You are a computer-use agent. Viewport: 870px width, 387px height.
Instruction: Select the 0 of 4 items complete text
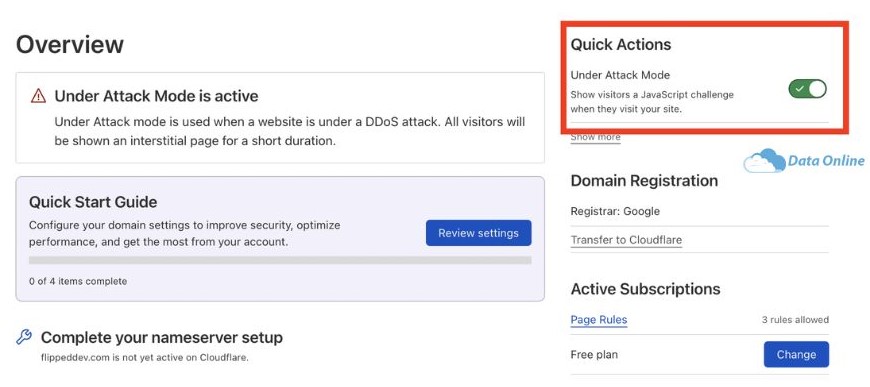coord(78,282)
